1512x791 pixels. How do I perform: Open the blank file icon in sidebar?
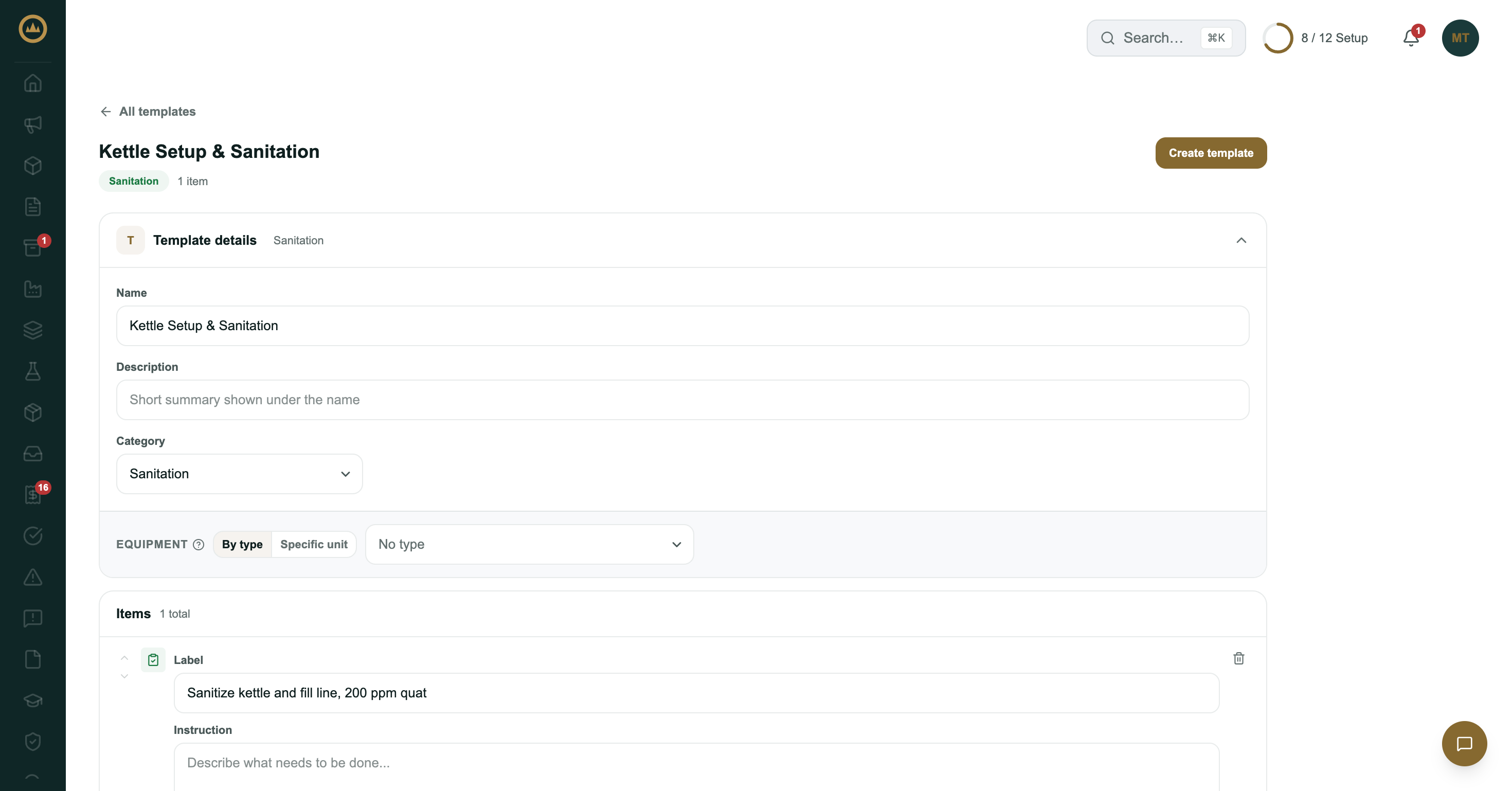[x=33, y=659]
